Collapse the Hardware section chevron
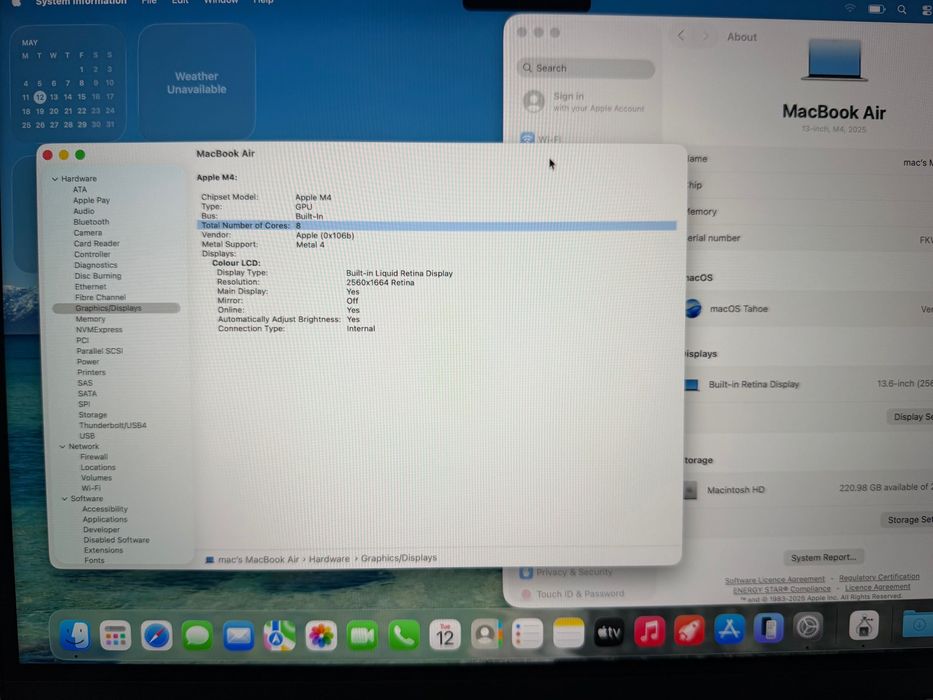The height and width of the screenshot is (700, 933). coord(55,179)
